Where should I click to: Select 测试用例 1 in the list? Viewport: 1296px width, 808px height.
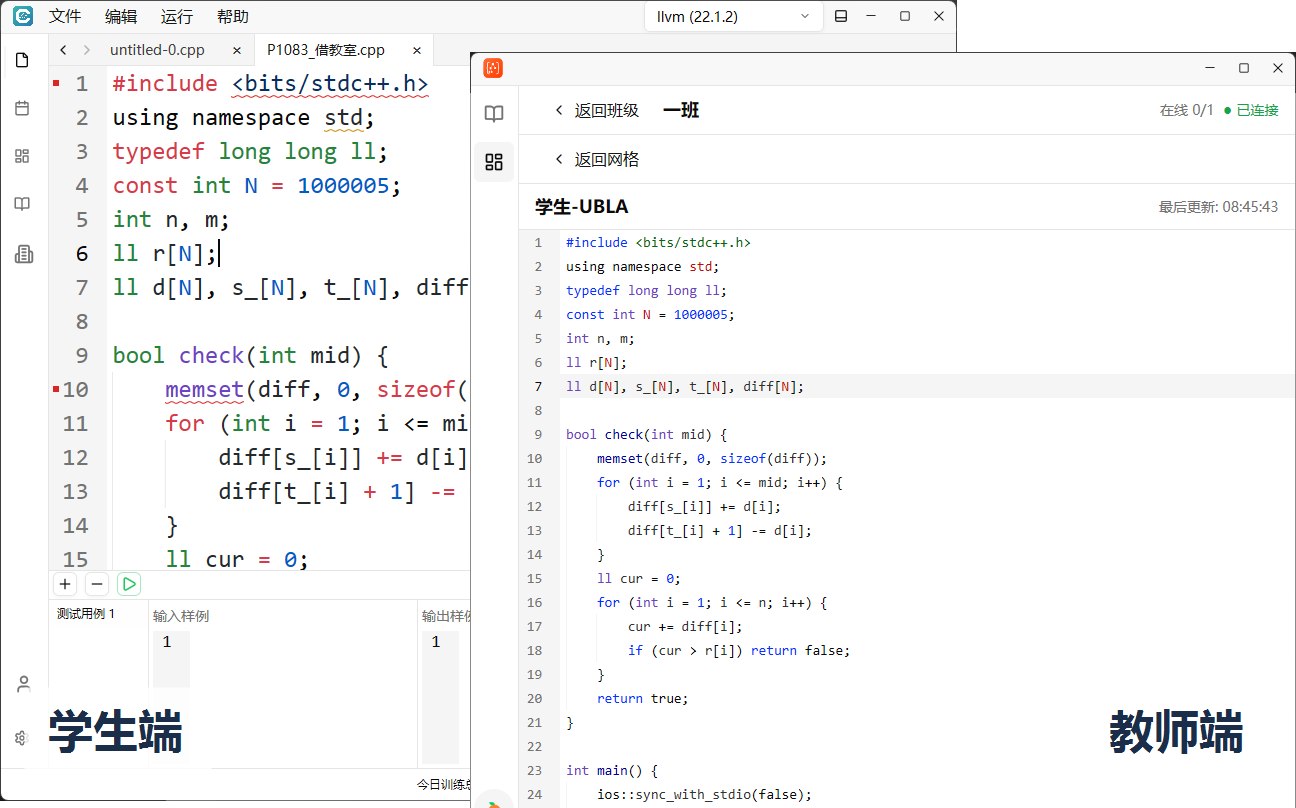(x=86, y=614)
